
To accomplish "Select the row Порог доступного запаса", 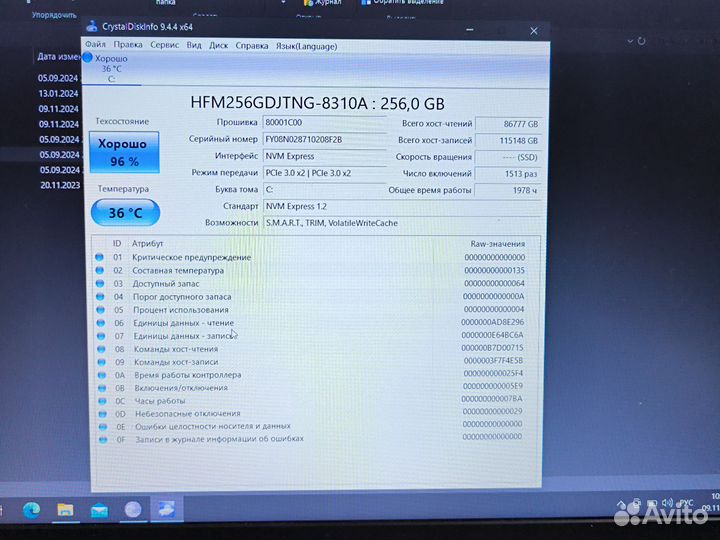I will [x=310, y=297].
